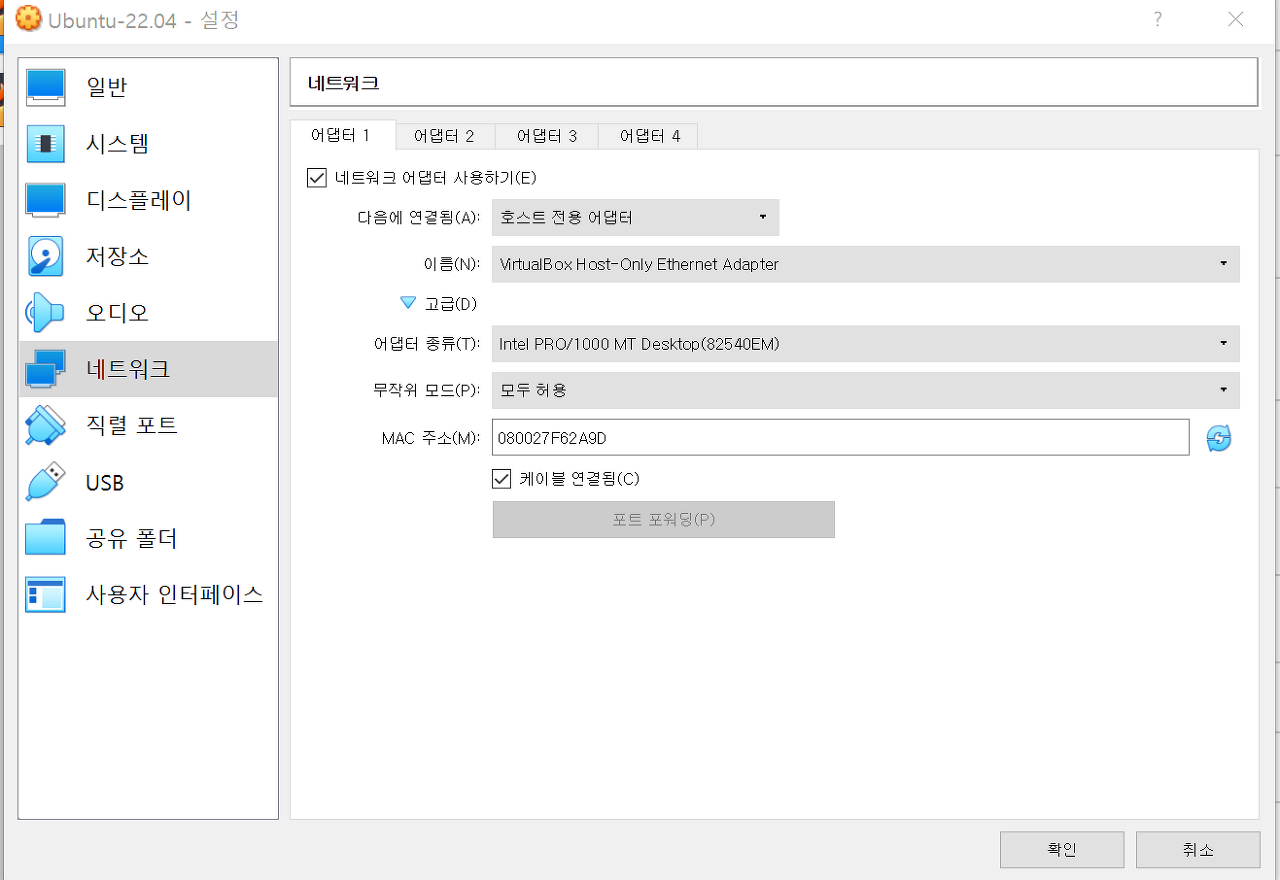This screenshot has width=1280, height=880.
Task: Select the 공유 폴더 text label
Action: pos(132,539)
